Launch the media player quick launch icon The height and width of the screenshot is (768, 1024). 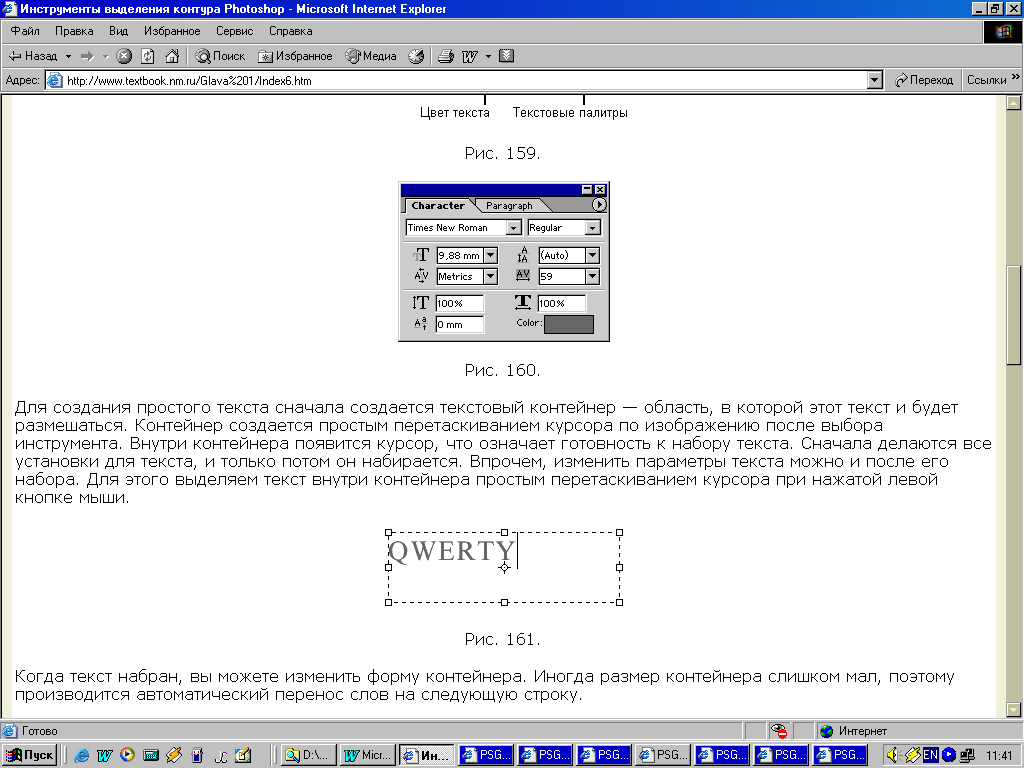pyautogui.click(x=127, y=755)
